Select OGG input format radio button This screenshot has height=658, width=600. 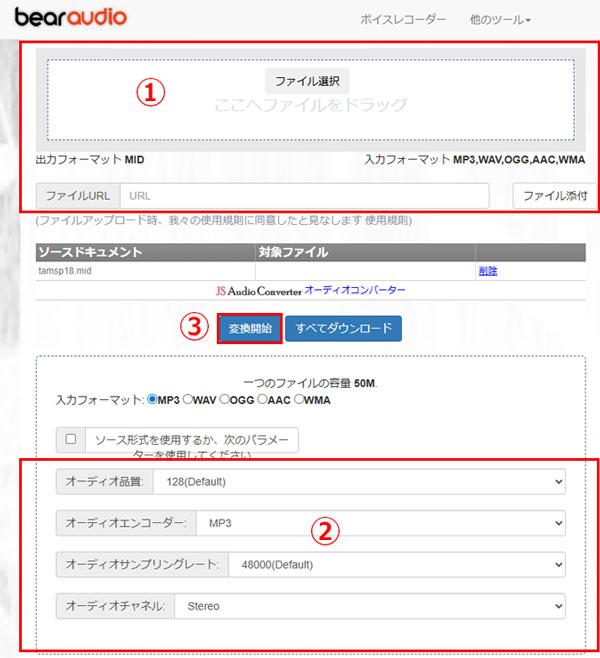point(224,400)
